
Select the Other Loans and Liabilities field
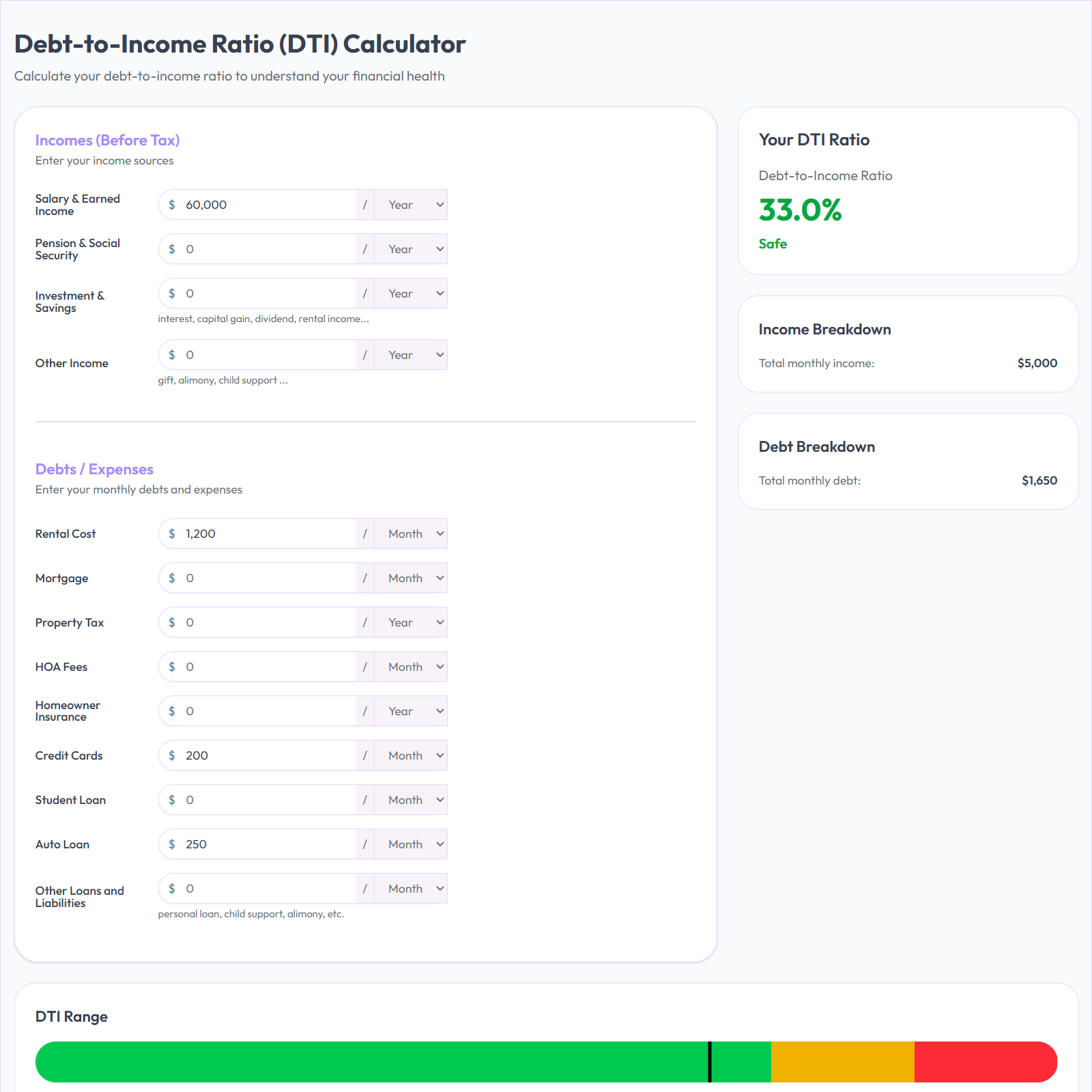point(266,888)
